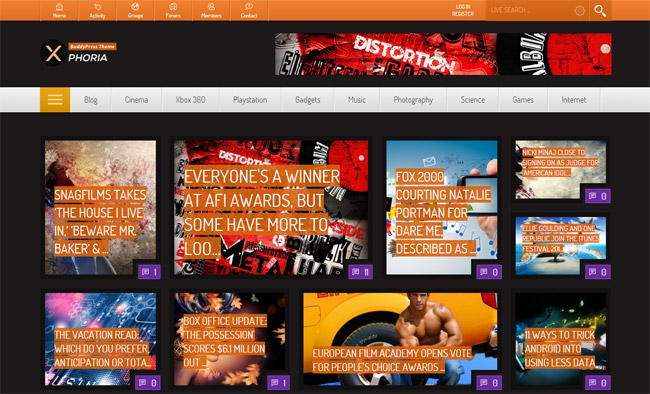650x394 pixels.
Task: Select the Photography category tab
Action: (x=413, y=100)
